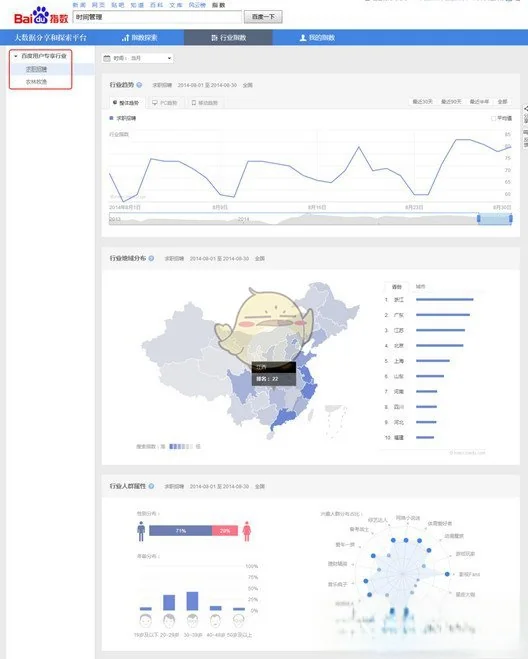528x659 pixels.
Task: Click the 百度一下 search button
Action: (x=263, y=17)
